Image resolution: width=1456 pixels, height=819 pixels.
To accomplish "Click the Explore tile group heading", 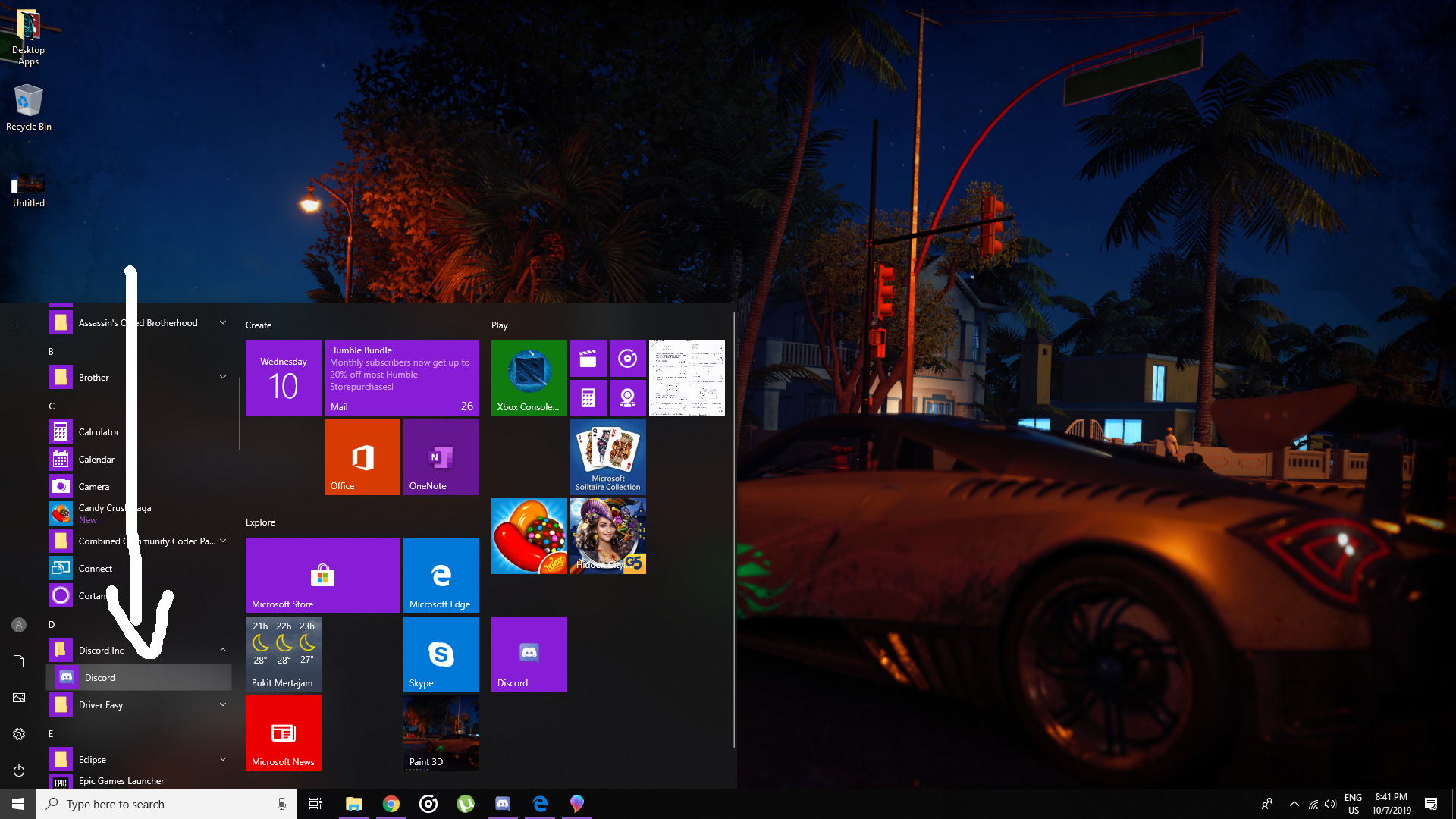I will click(x=260, y=522).
